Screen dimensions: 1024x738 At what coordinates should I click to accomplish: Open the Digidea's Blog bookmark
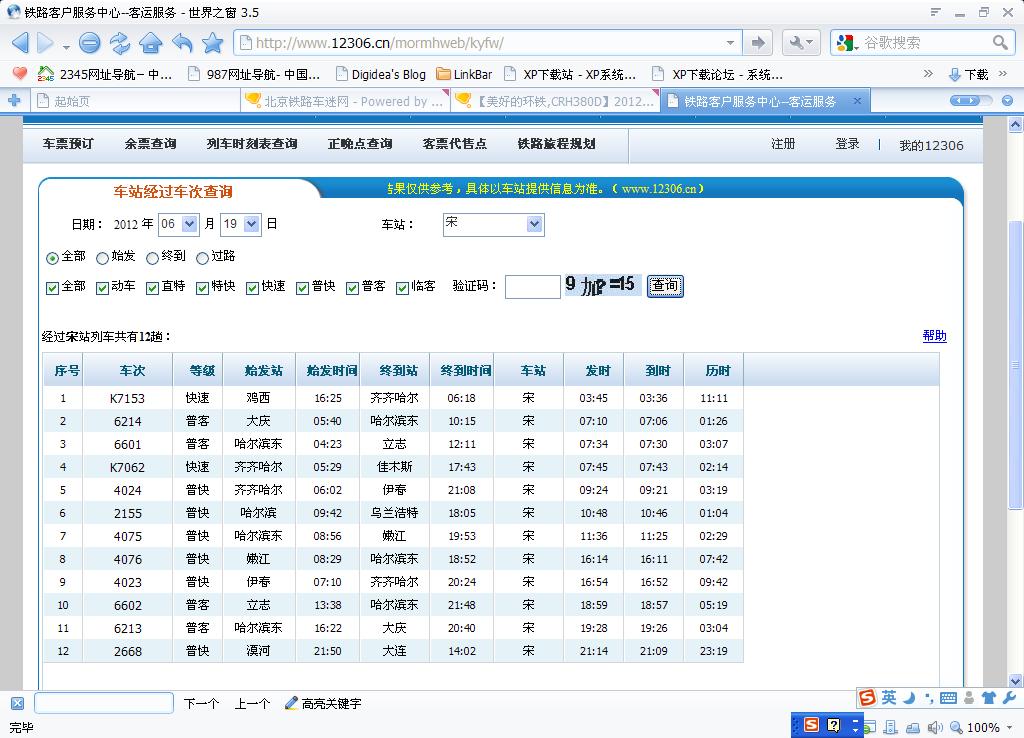[381, 74]
